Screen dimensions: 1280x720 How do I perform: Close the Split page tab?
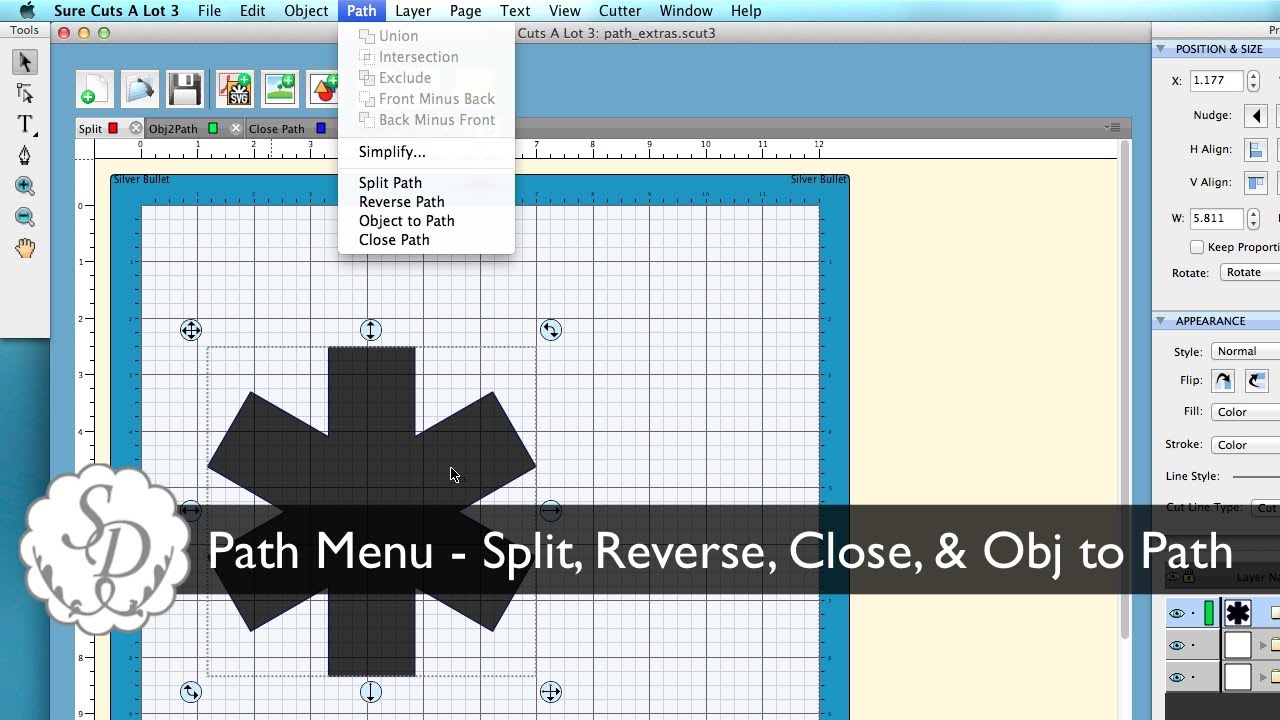(135, 129)
